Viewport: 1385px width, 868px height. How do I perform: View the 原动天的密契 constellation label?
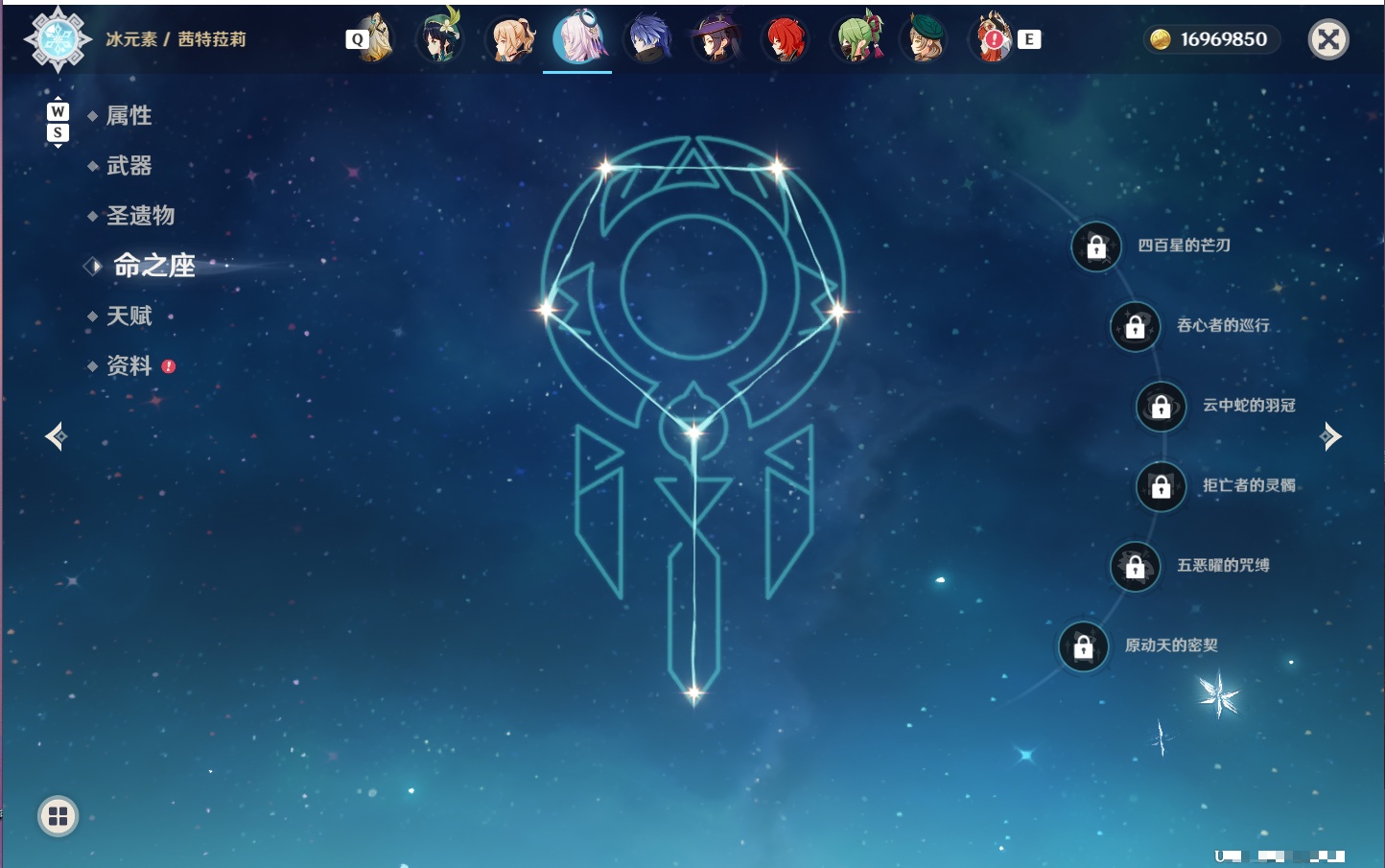click(x=1171, y=645)
